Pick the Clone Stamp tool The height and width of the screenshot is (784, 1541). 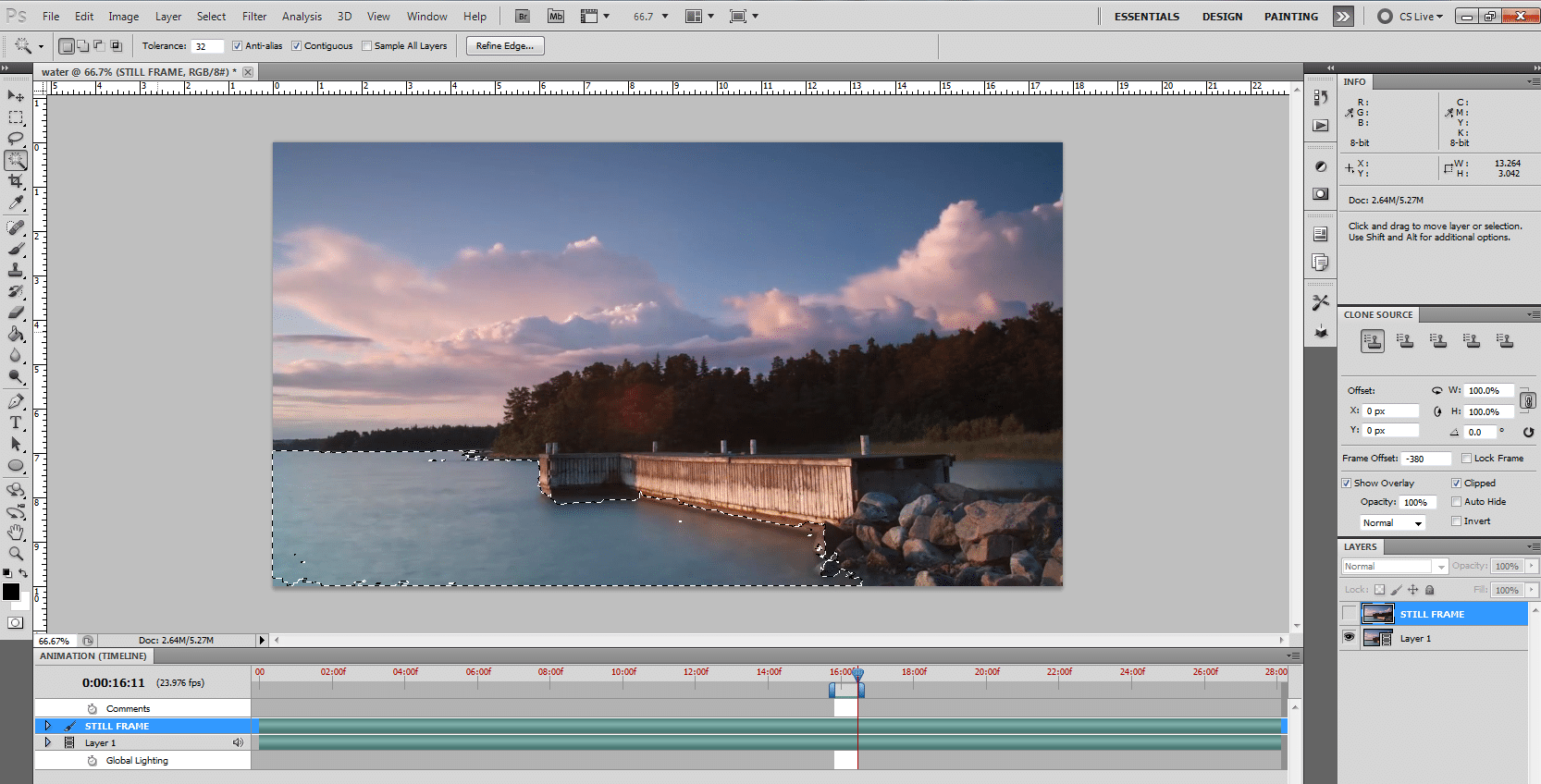pyautogui.click(x=16, y=270)
